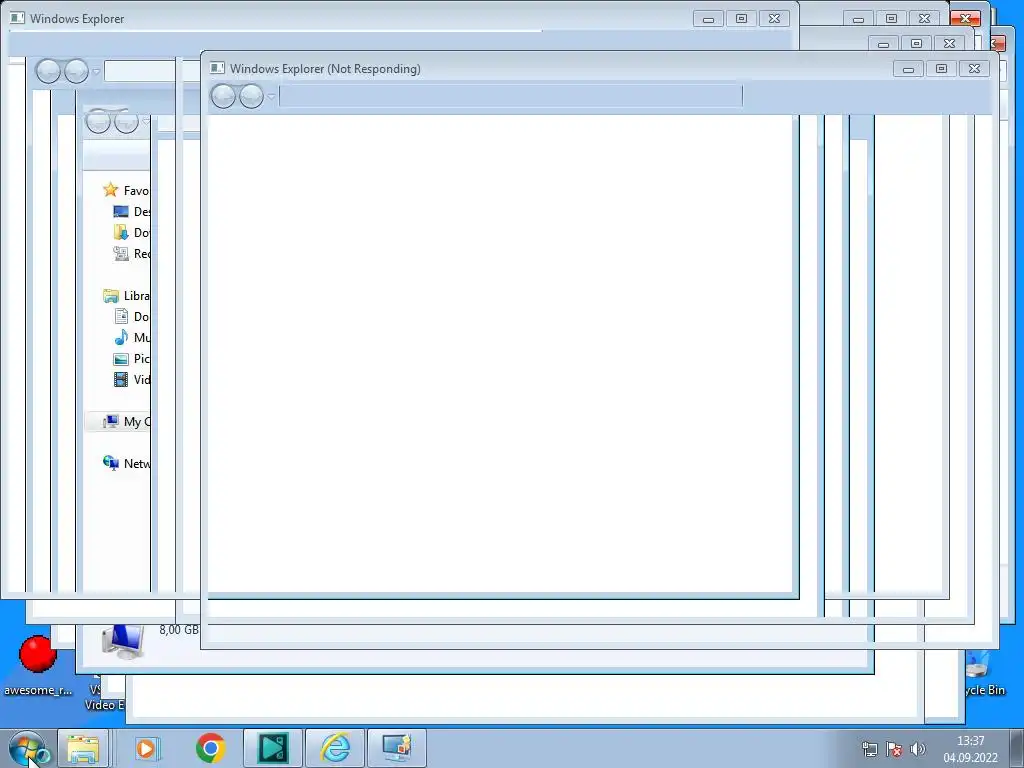Open the Windows Start menu

[x=27, y=748]
